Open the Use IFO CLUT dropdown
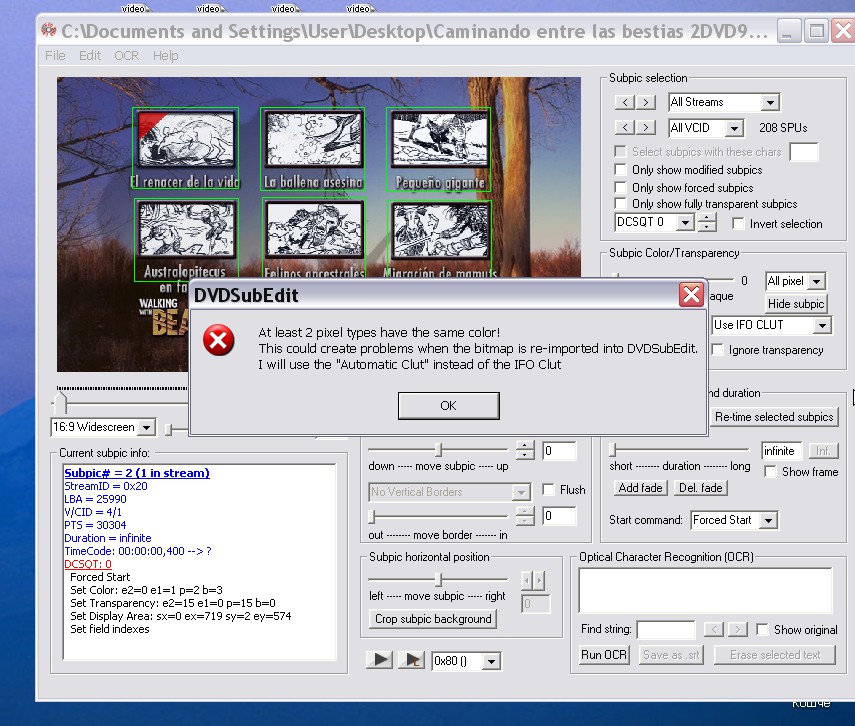855x726 pixels. pos(822,326)
